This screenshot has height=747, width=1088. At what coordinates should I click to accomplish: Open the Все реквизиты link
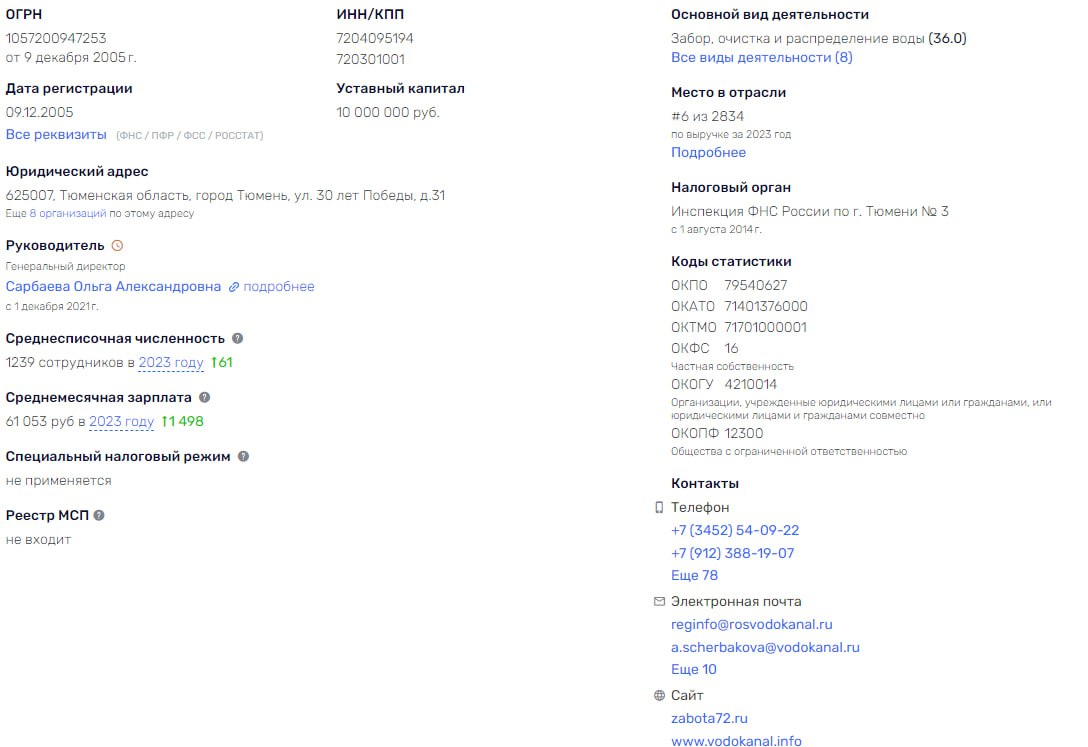pyautogui.click(x=56, y=135)
